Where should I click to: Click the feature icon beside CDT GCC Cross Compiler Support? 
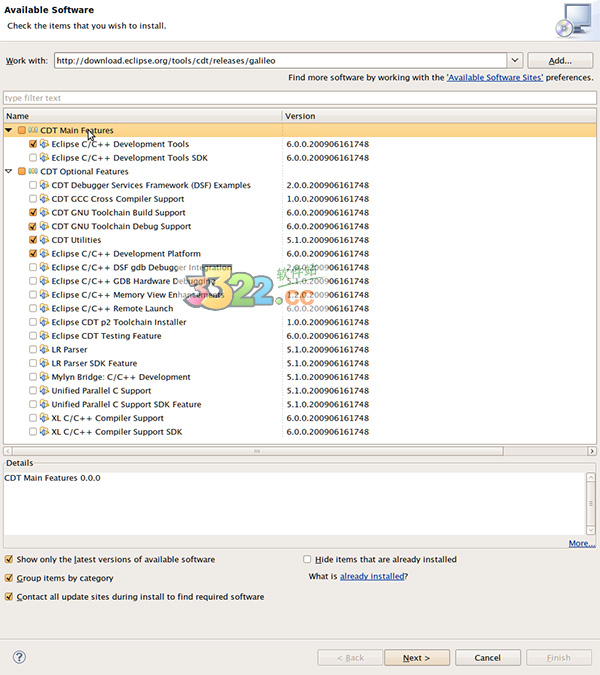pos(44,198)
